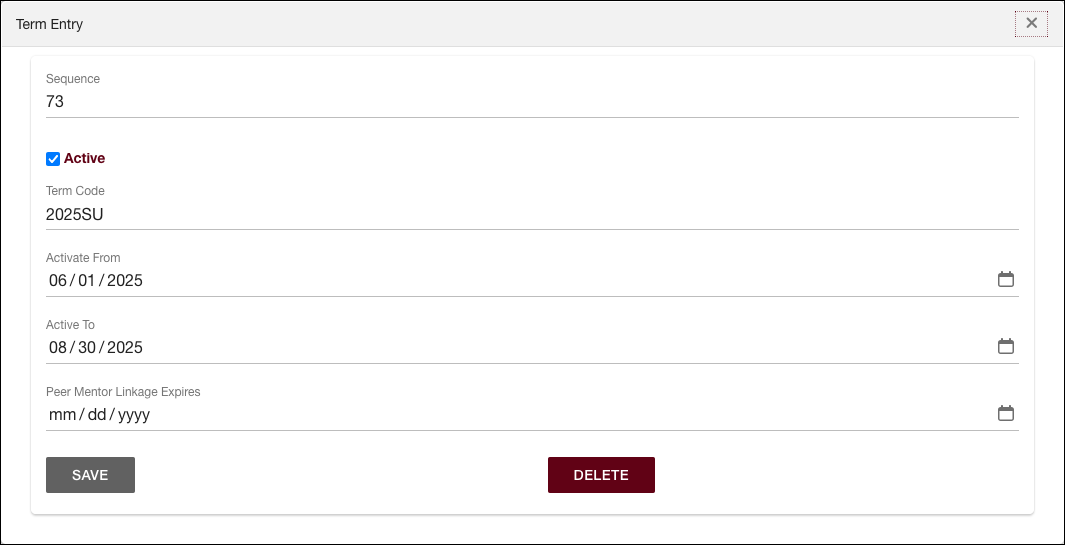Select the month in Active To date
This screenshot has width=1065, height=545.
click(x=58, y=348)
